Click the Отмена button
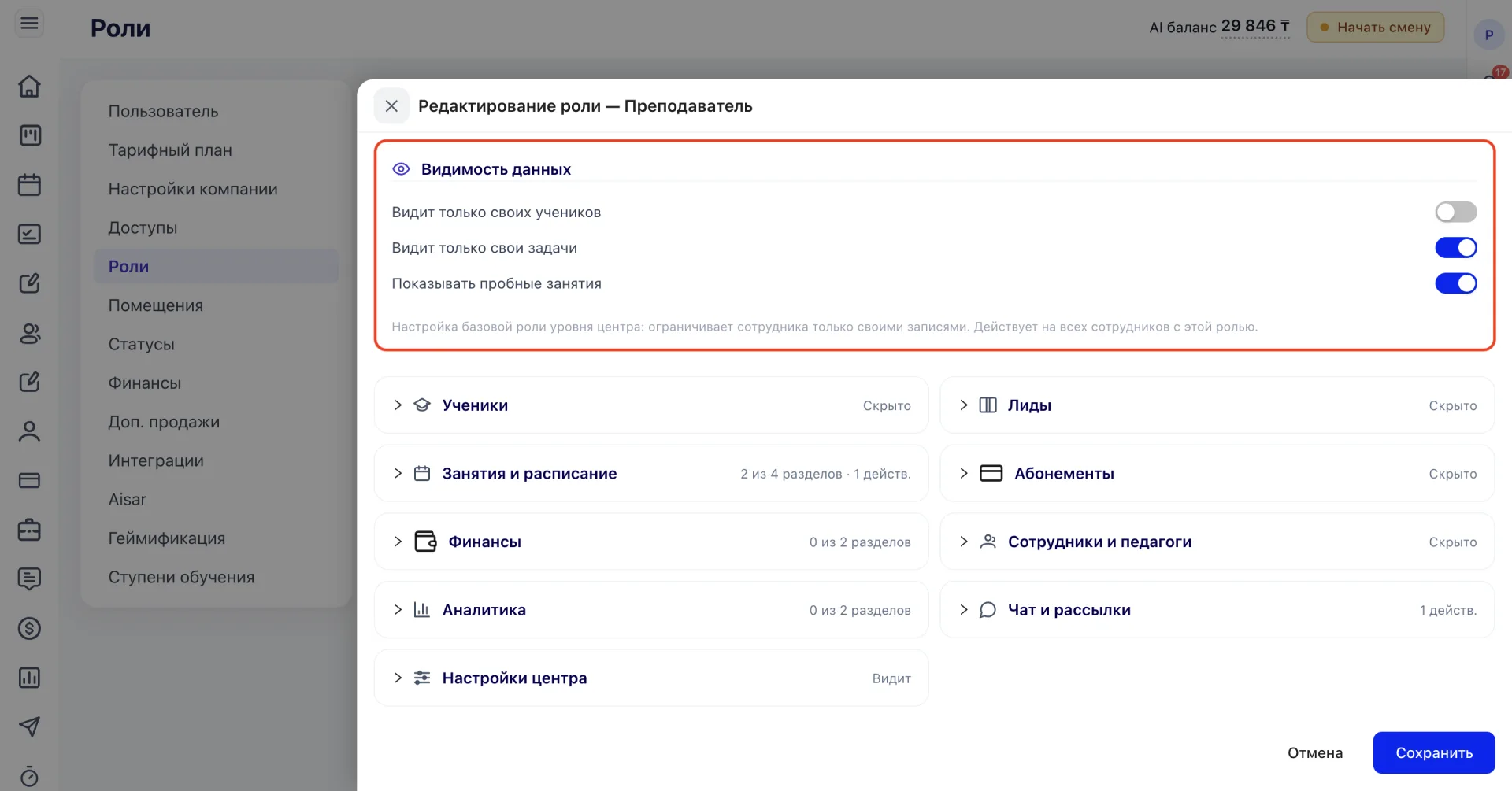The image size is (1512, 791). click(1314, 752)
